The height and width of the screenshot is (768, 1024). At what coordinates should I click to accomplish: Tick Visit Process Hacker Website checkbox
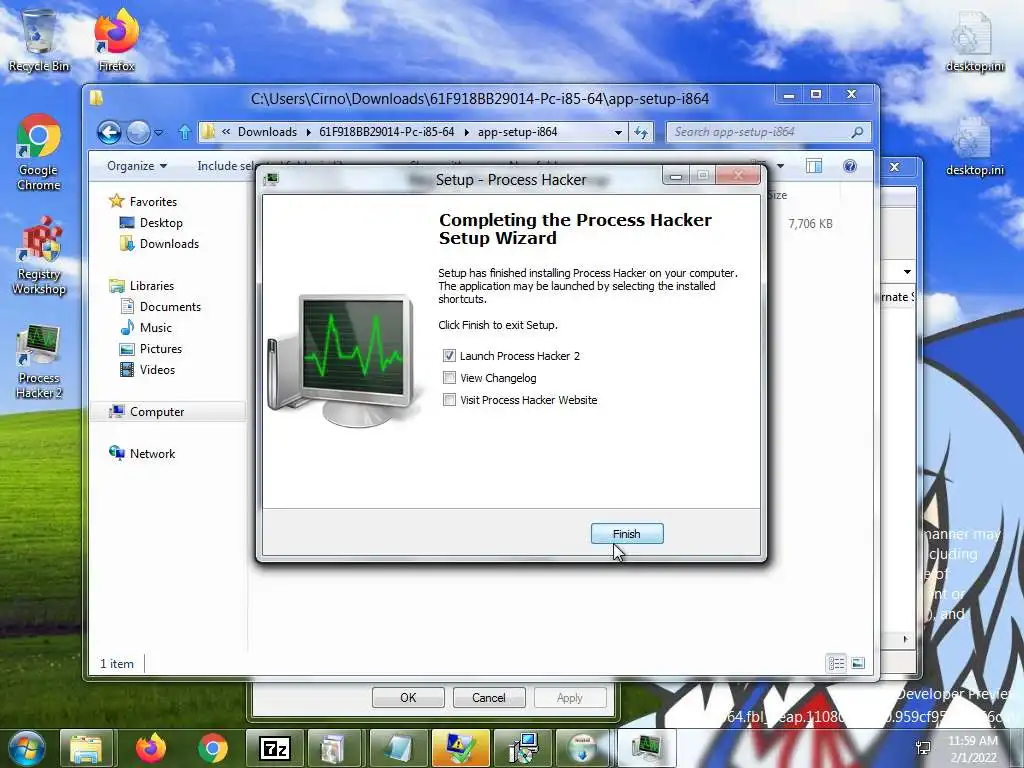449,400
